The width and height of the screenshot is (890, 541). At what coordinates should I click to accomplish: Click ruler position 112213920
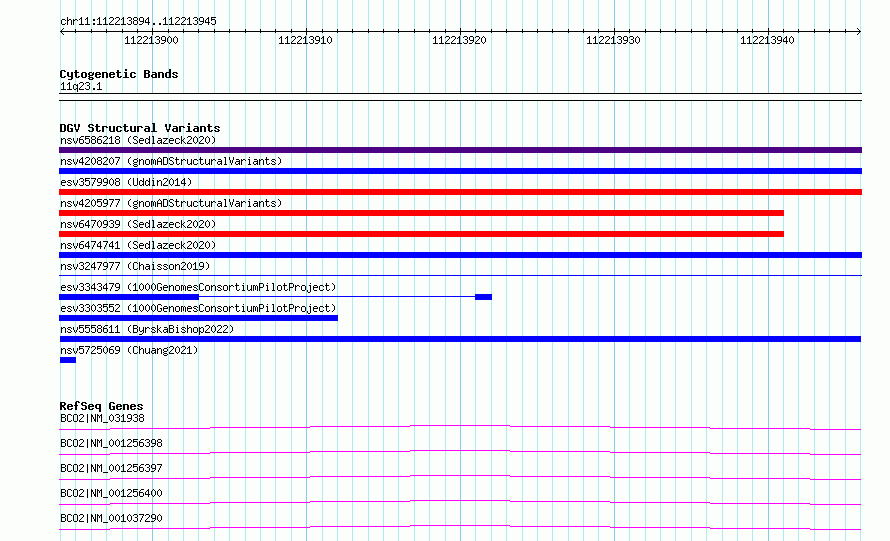point(459,40)
